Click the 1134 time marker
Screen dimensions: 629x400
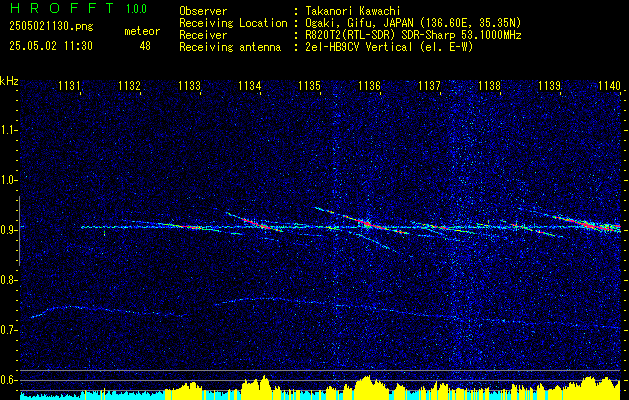click(x=250, y=85)
